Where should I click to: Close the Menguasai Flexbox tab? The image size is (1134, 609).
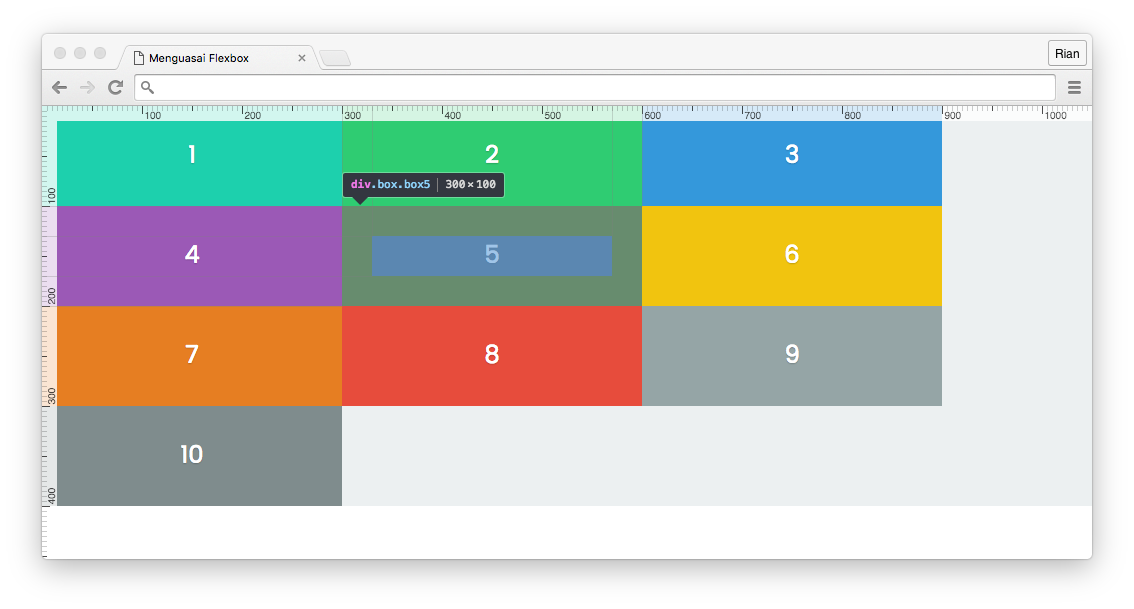(x=302, y=57)
